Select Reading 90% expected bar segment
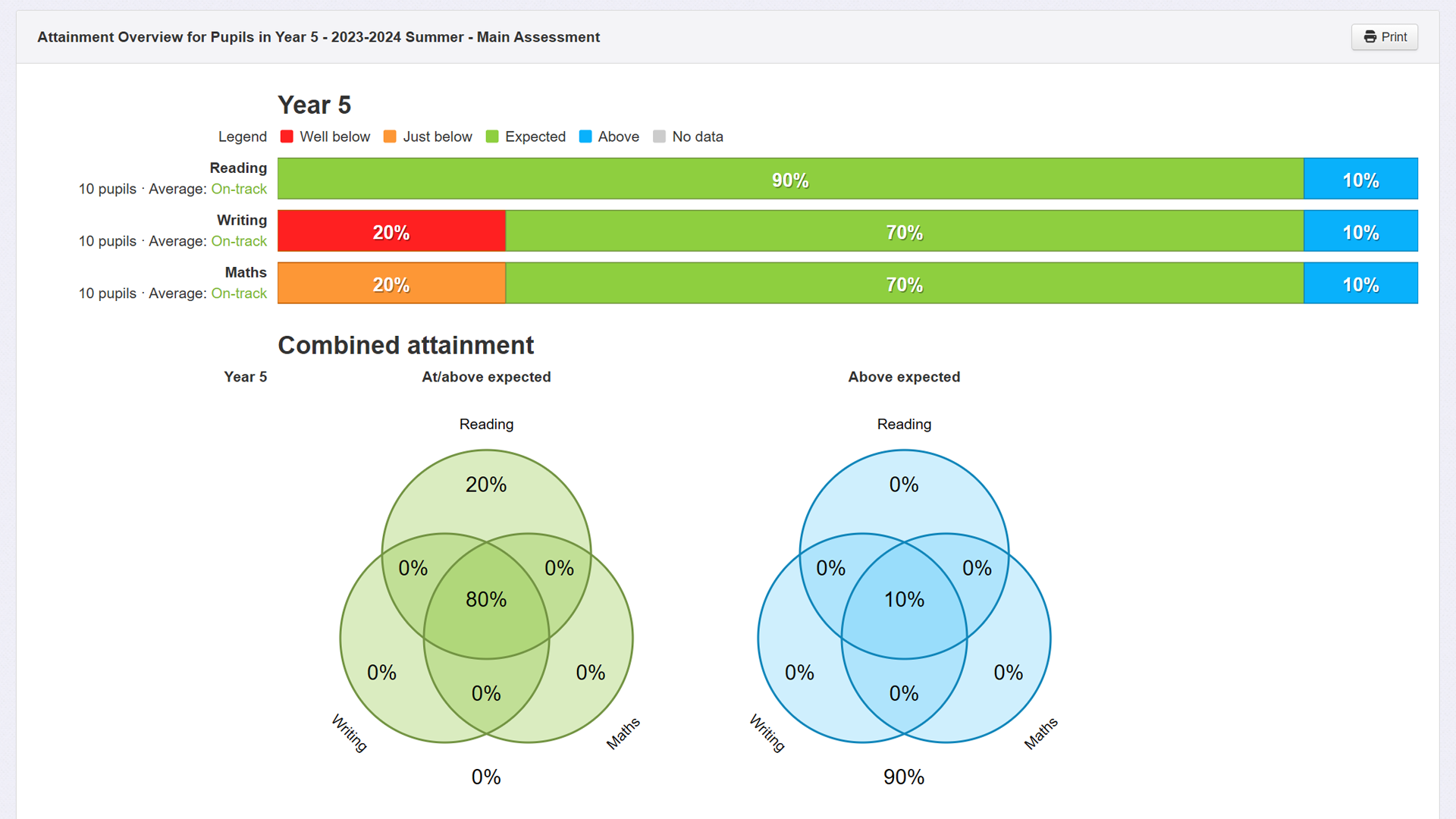 790,179
